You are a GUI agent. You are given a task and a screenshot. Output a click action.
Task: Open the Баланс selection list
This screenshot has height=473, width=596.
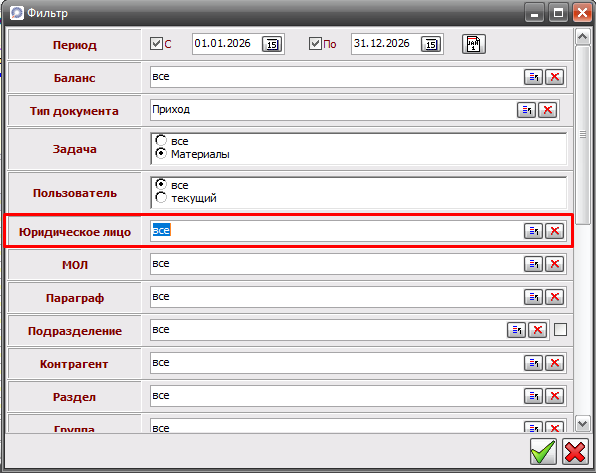tap(533, 77)
